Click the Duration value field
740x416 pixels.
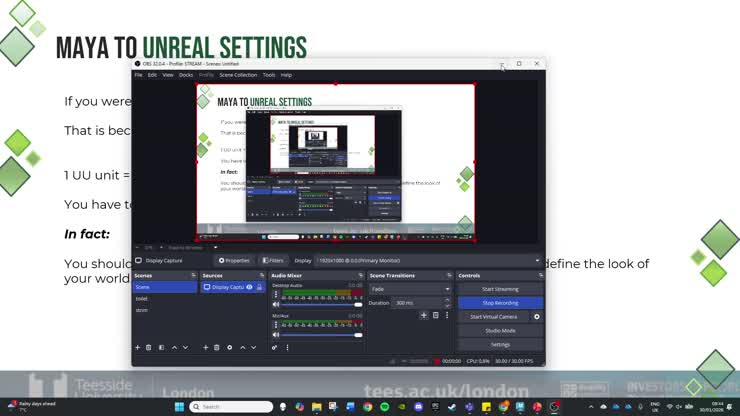[418, 303]
